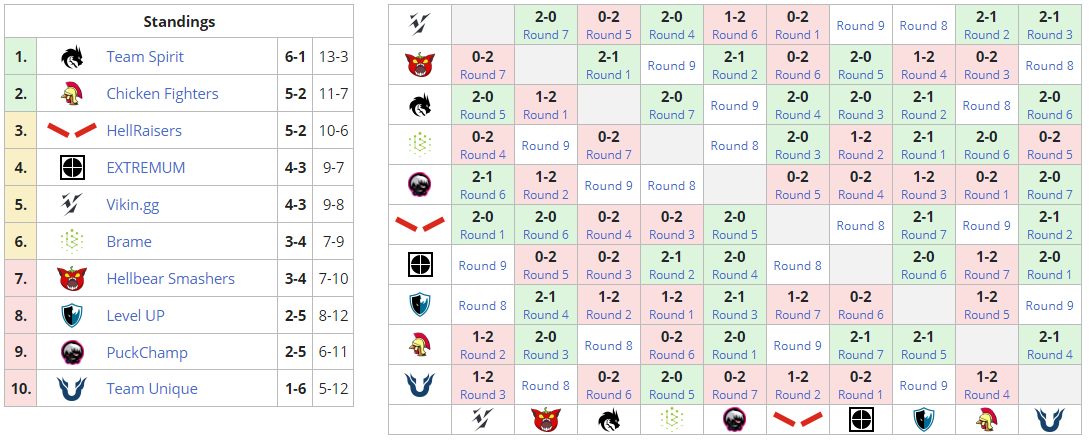Image resolution: width=1089 pixels, height=442 pixels.
Task: Select Team Unique logo in crosstable bottom row
Action: pos(1050,420)
